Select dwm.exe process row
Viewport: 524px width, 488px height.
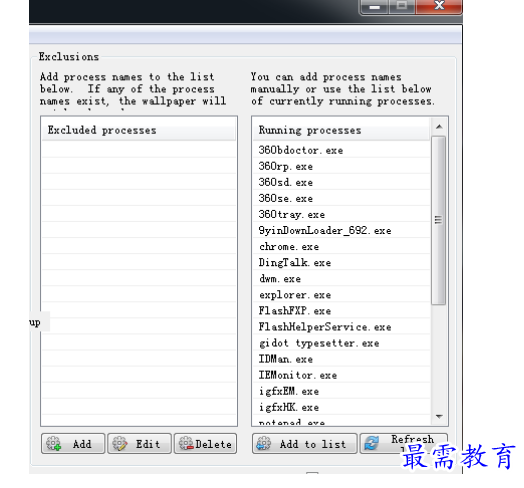[x=342, y=279]
